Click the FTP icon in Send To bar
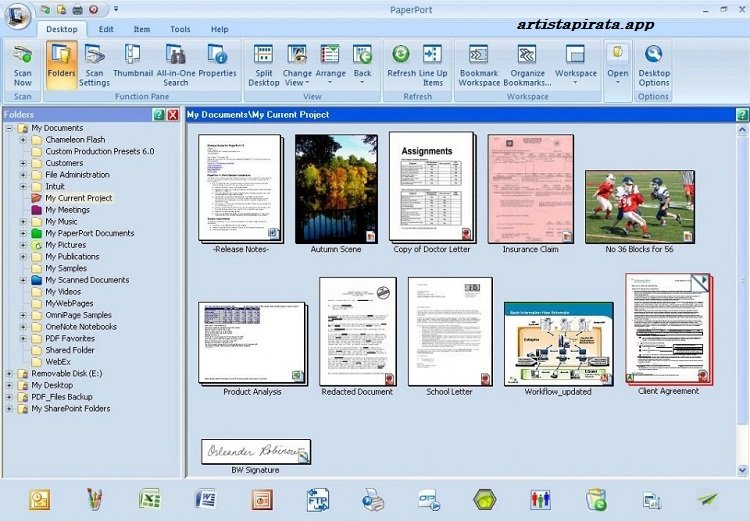 pos(318,499)
